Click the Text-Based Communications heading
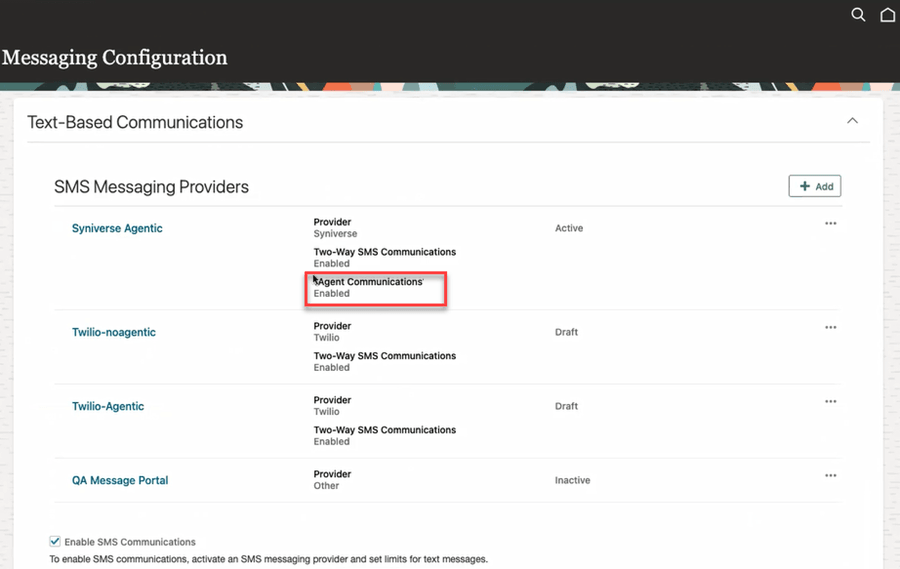The height and width of the screenshot is (569, 900). (135, 123)
